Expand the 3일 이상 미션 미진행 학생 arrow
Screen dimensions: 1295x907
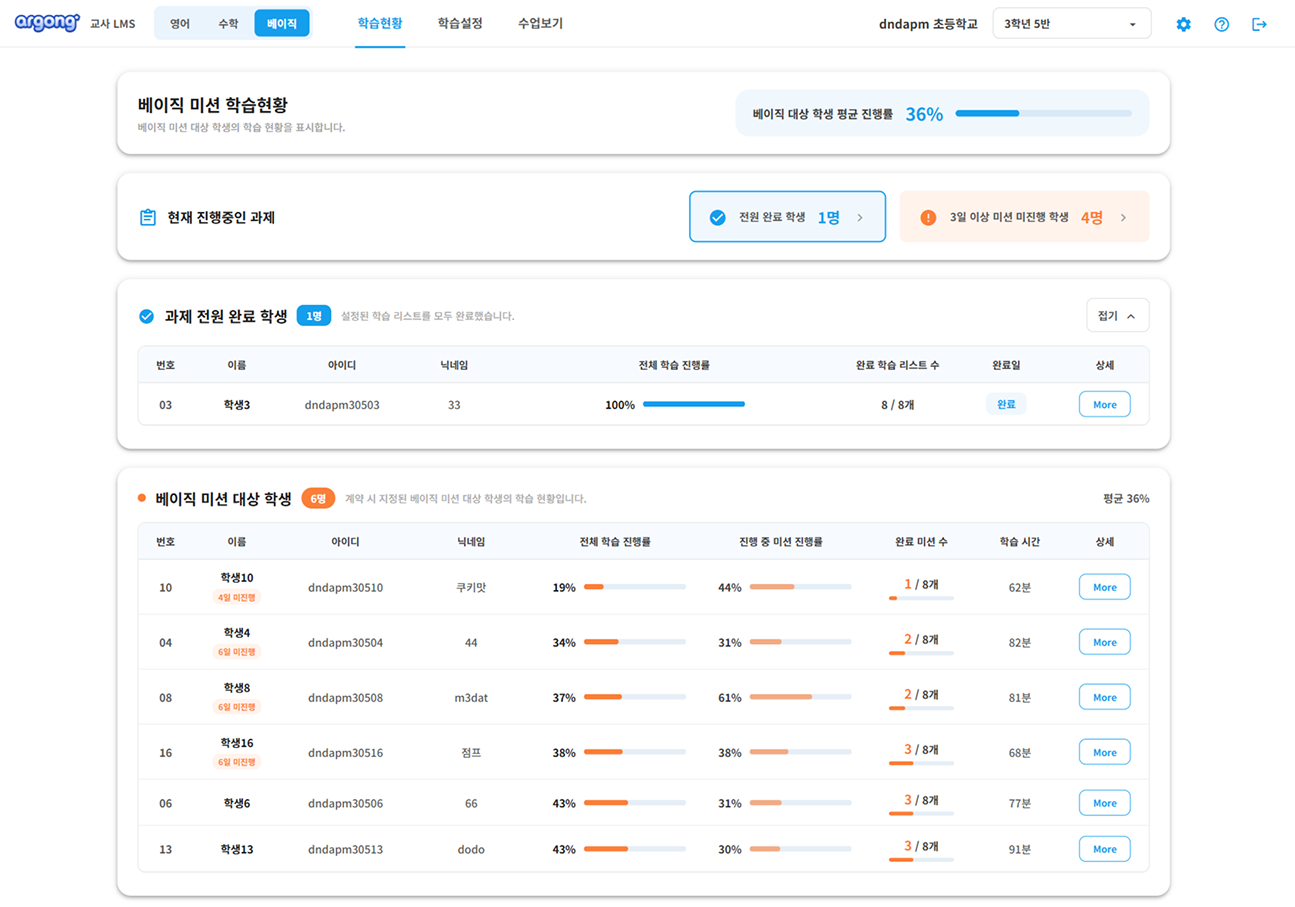[1123, 217]
